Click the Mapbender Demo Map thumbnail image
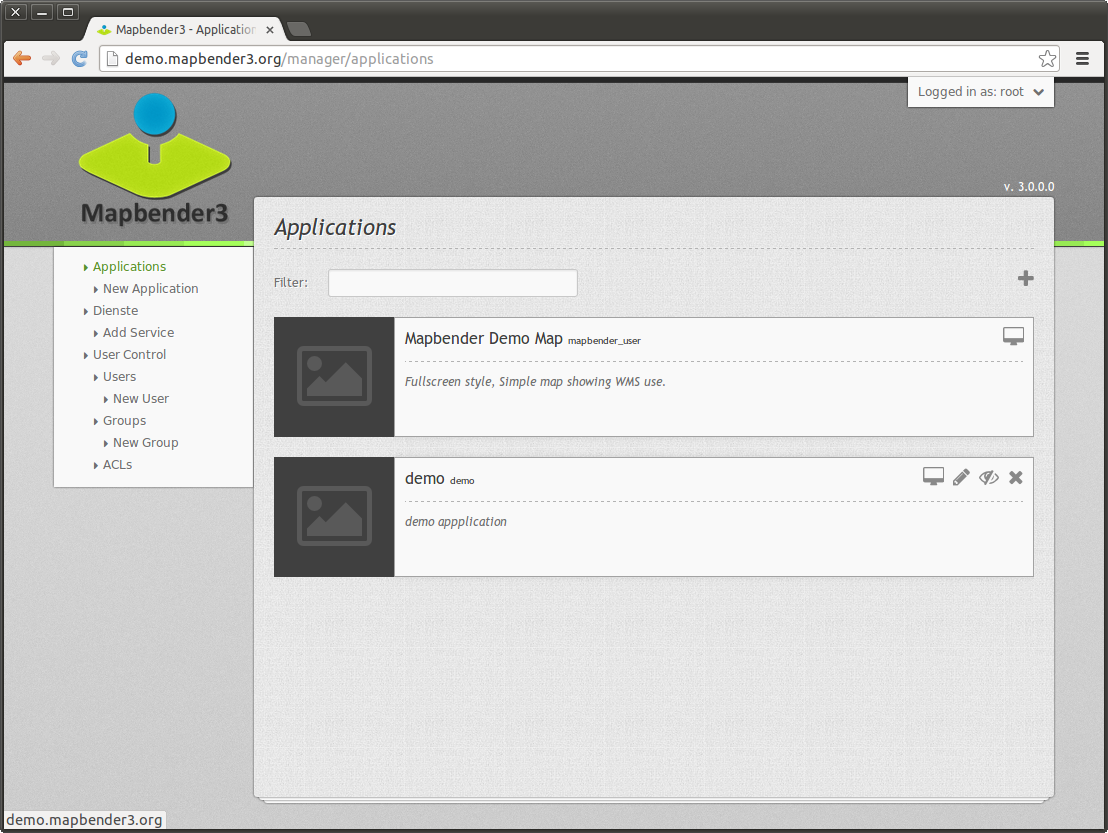Image resolution: width=1108 pixels, height=833 pixels. (x=334, y=377)
